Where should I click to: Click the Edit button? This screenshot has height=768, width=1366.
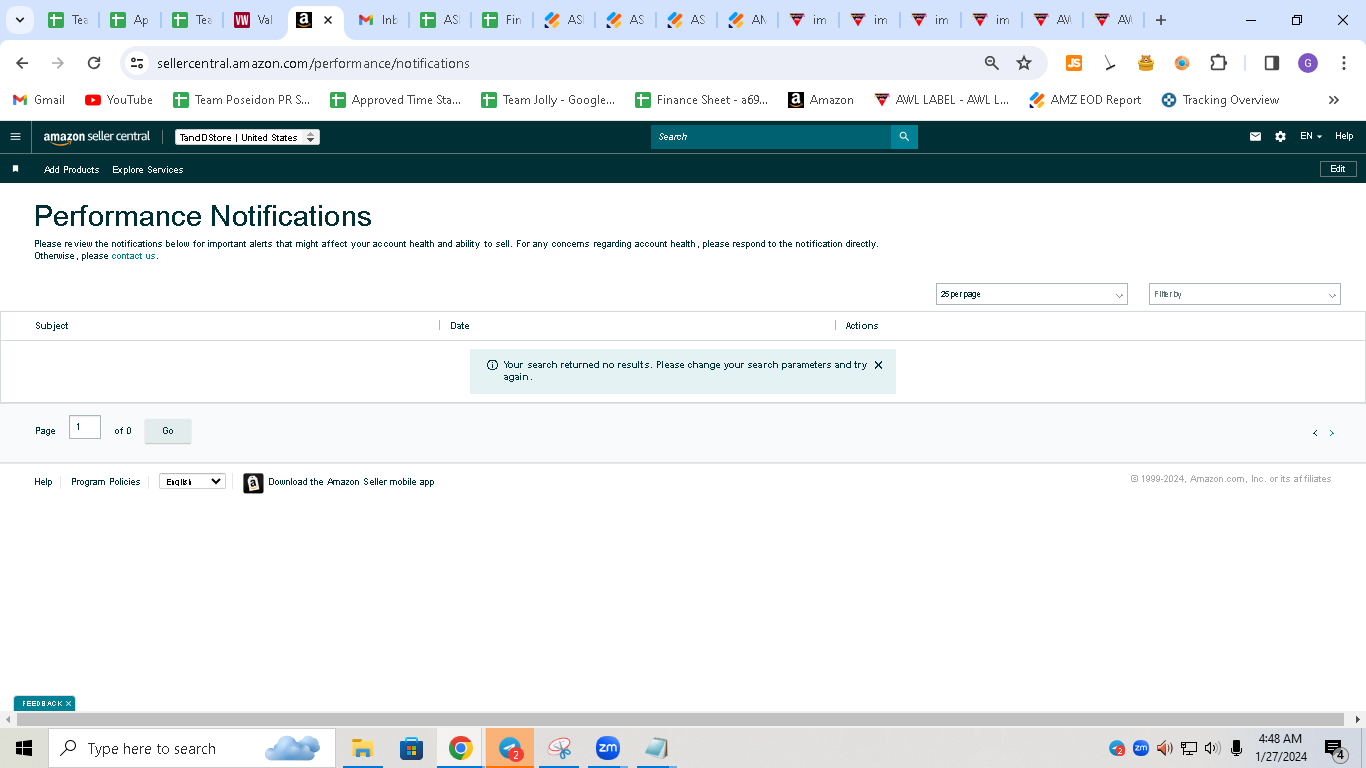(1338, 169)
